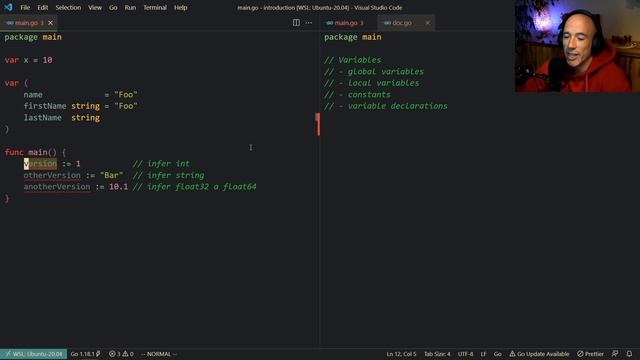Open the File menu
640x360 pixels.
25,7
